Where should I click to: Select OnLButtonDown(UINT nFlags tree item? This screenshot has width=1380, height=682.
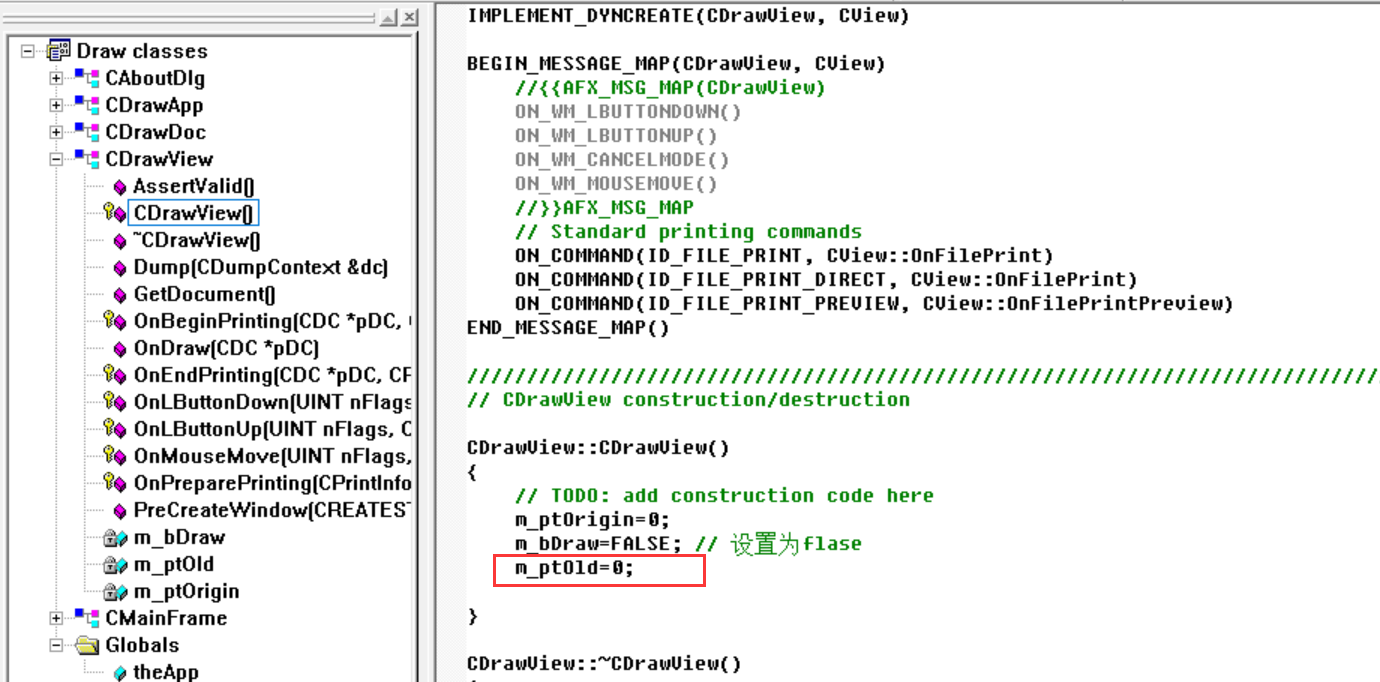point(272,402)
